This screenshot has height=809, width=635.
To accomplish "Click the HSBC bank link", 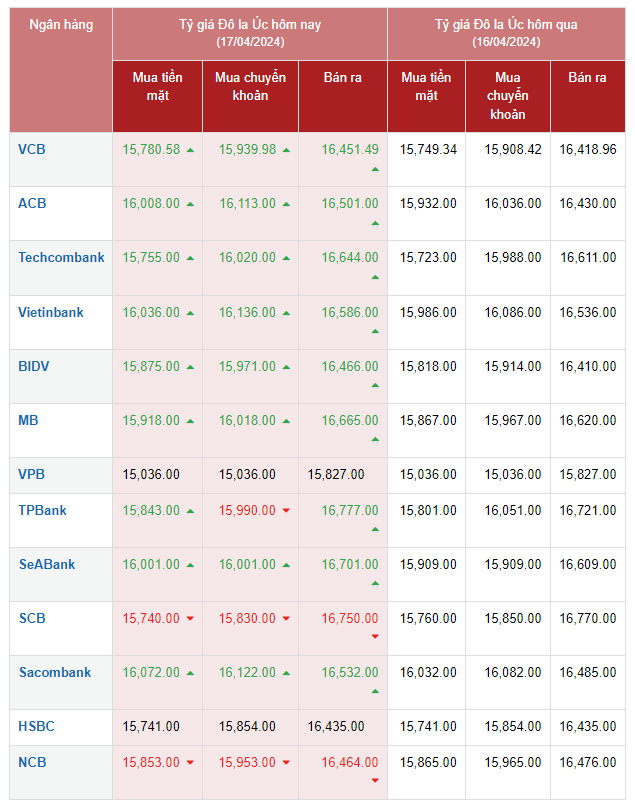I will (36, 726).
